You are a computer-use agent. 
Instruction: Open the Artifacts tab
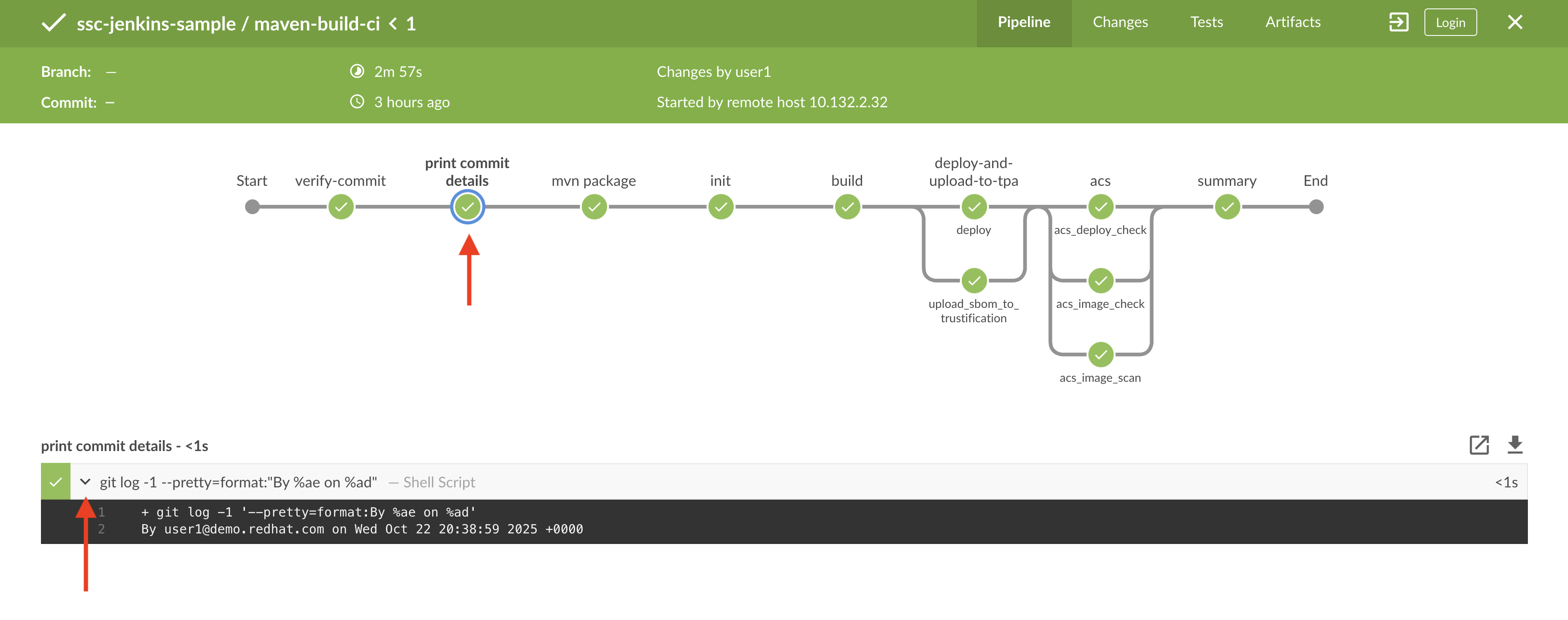(1293, 22)
